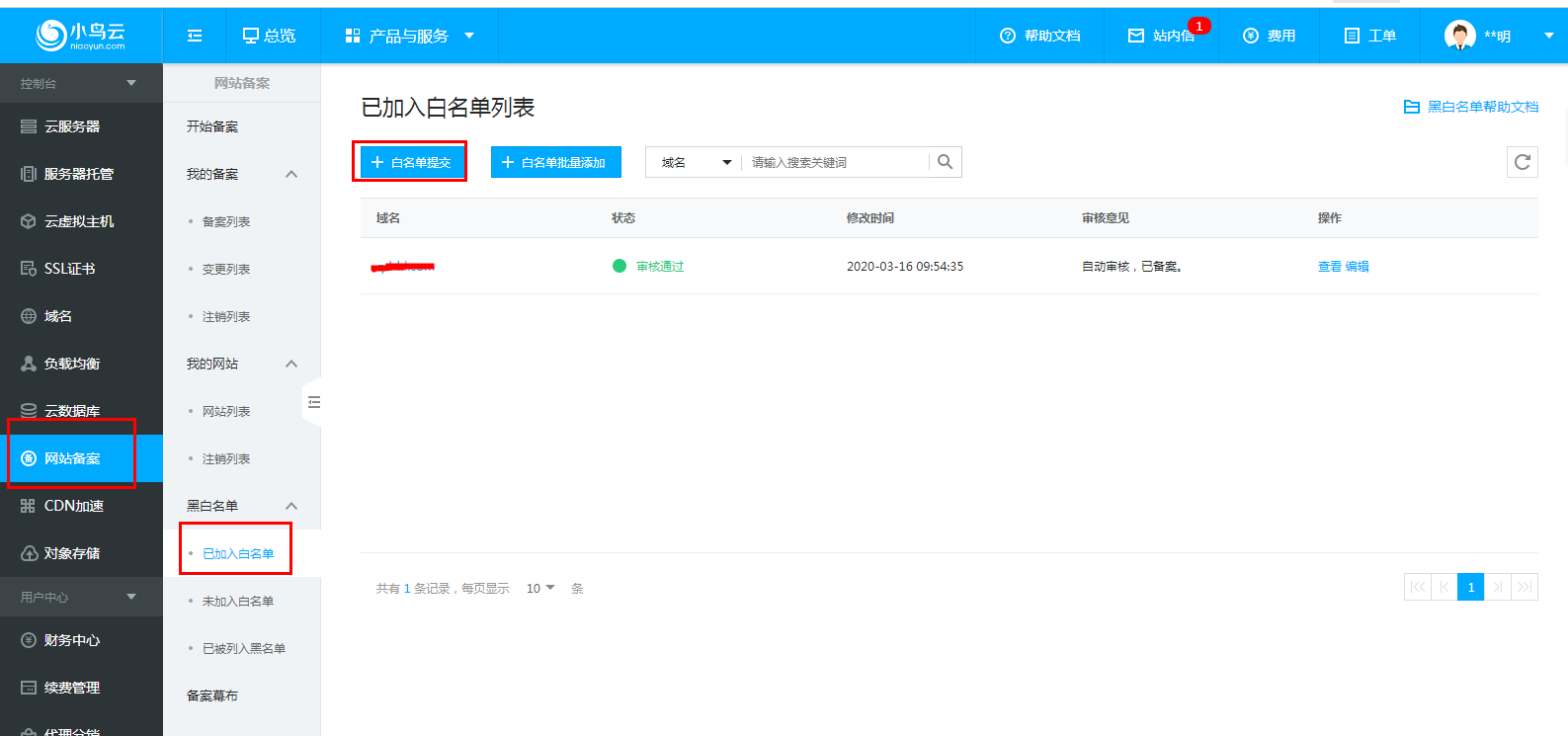The width and height of the screenshot is (1568, 736).
Task: Click 自动审核，已备案。 cell
Action: [x=1132, y=267]
